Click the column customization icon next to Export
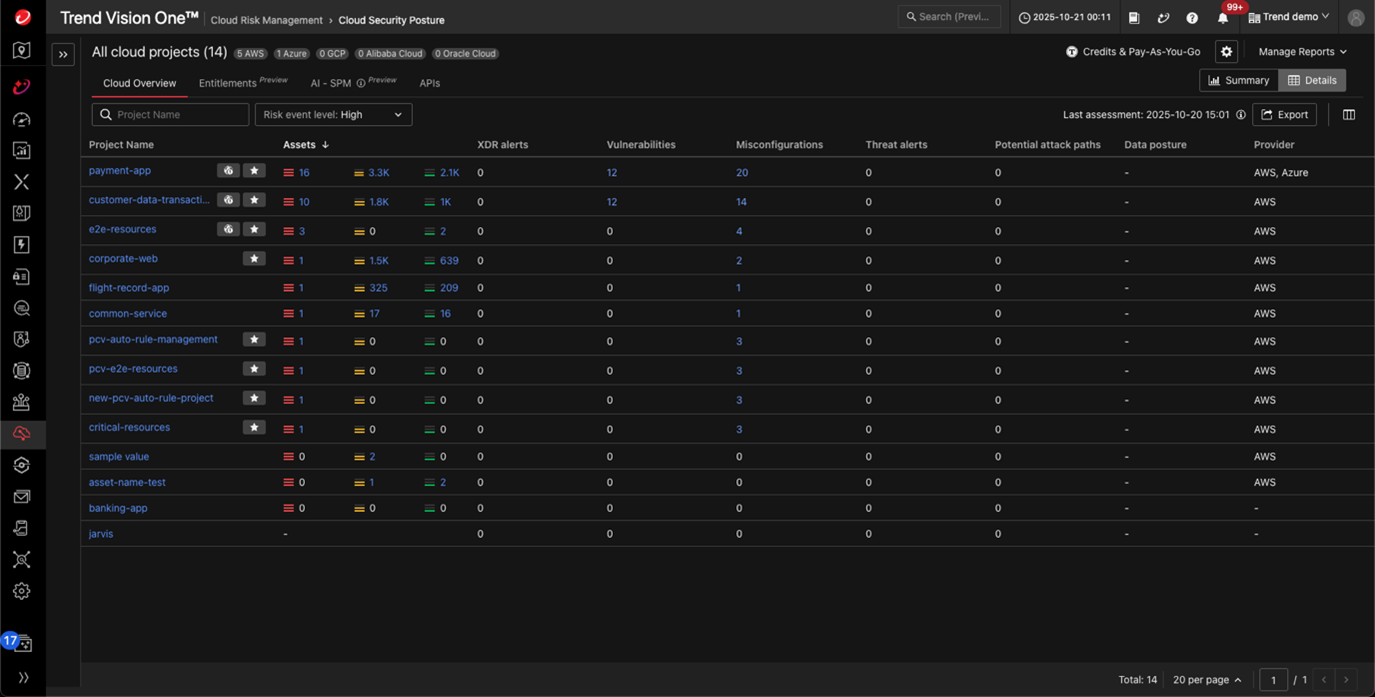Screen dimensions: 1375x697 1348,115
